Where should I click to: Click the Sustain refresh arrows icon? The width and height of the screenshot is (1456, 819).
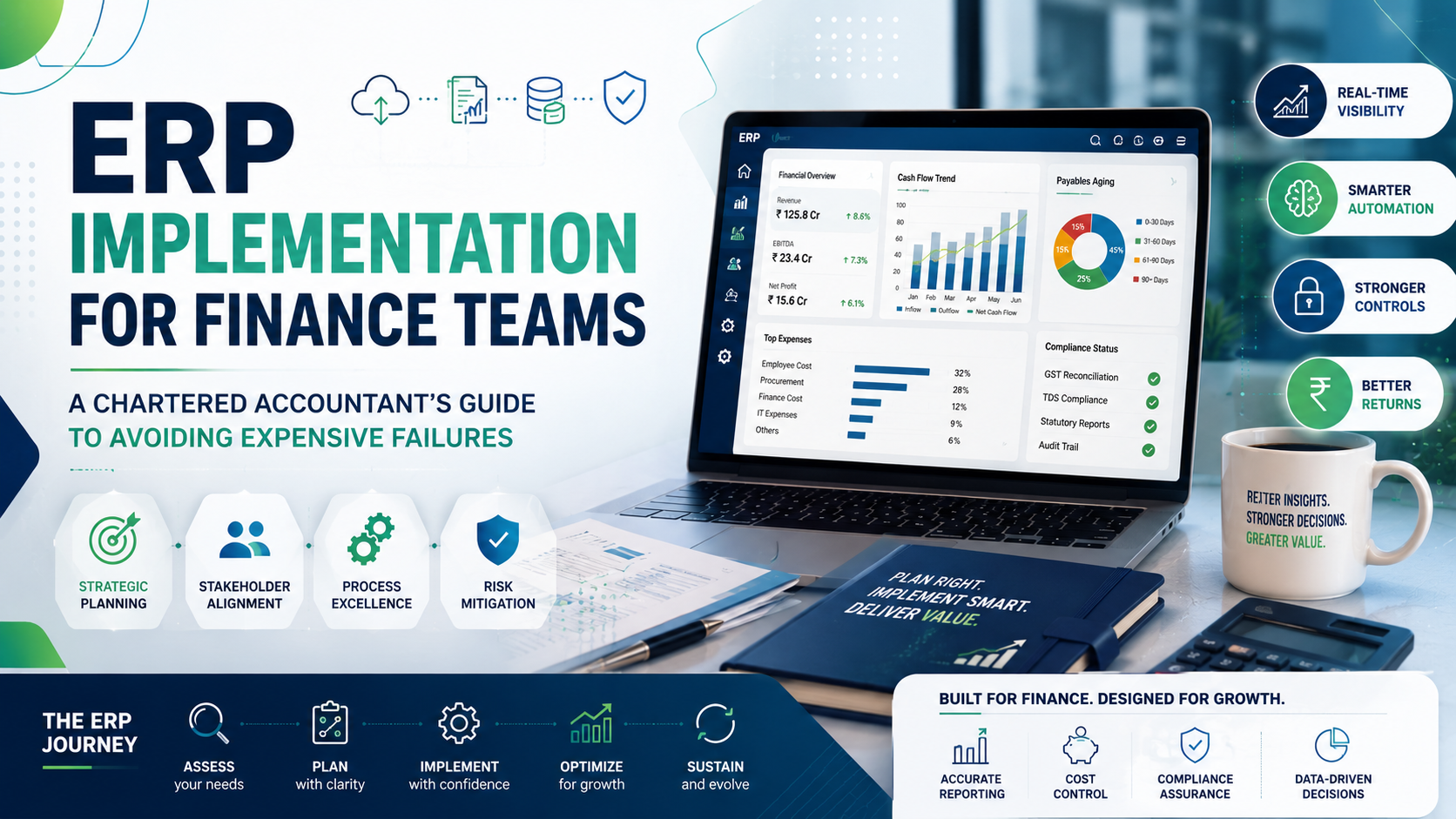pyautogui.click(x=715, y=723)
